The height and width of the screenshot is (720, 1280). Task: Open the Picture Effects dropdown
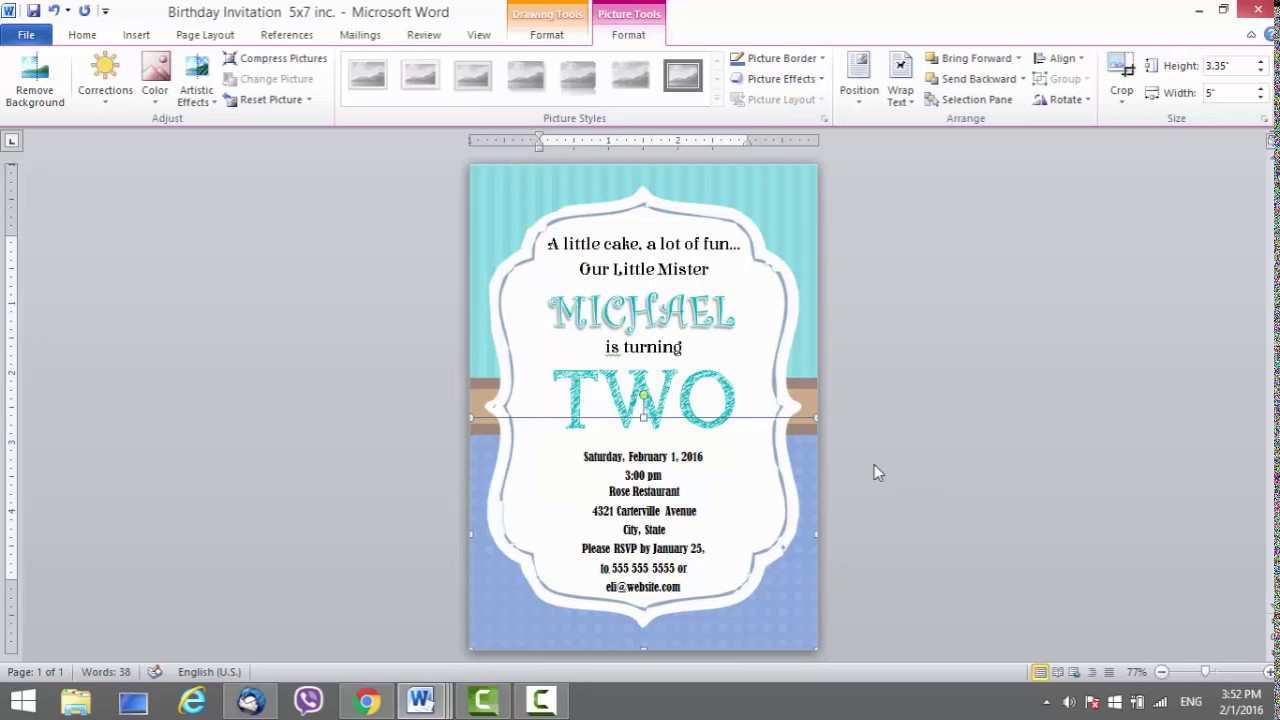[x=782, y=78]
